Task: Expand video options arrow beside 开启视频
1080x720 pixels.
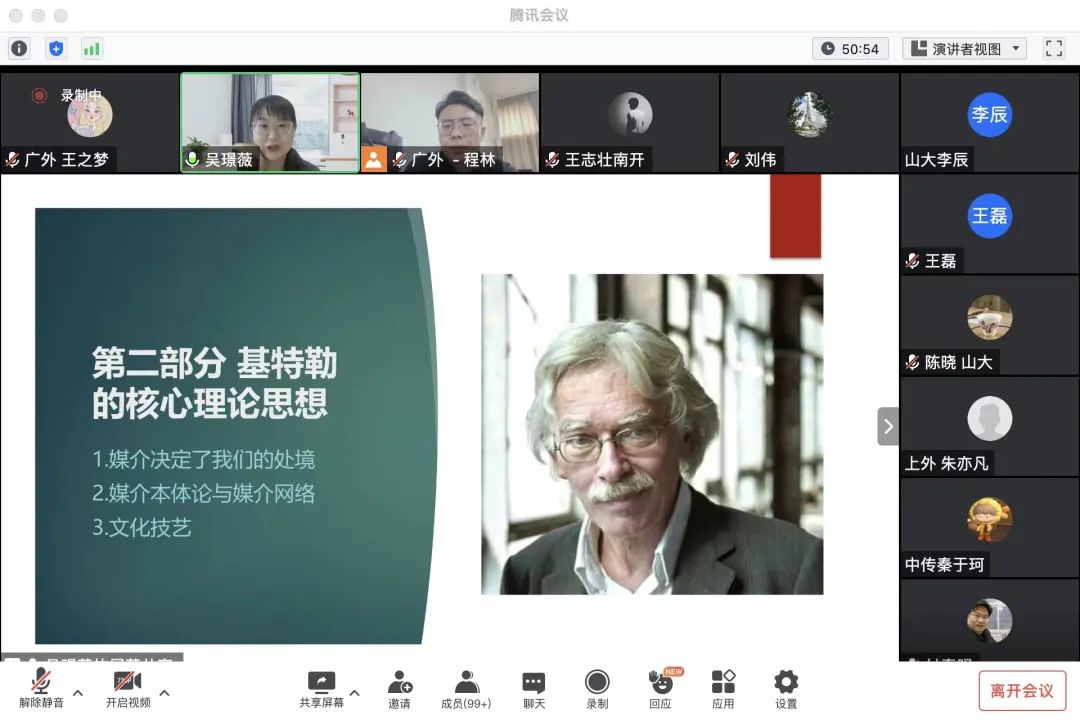Action: coord(165,692)
